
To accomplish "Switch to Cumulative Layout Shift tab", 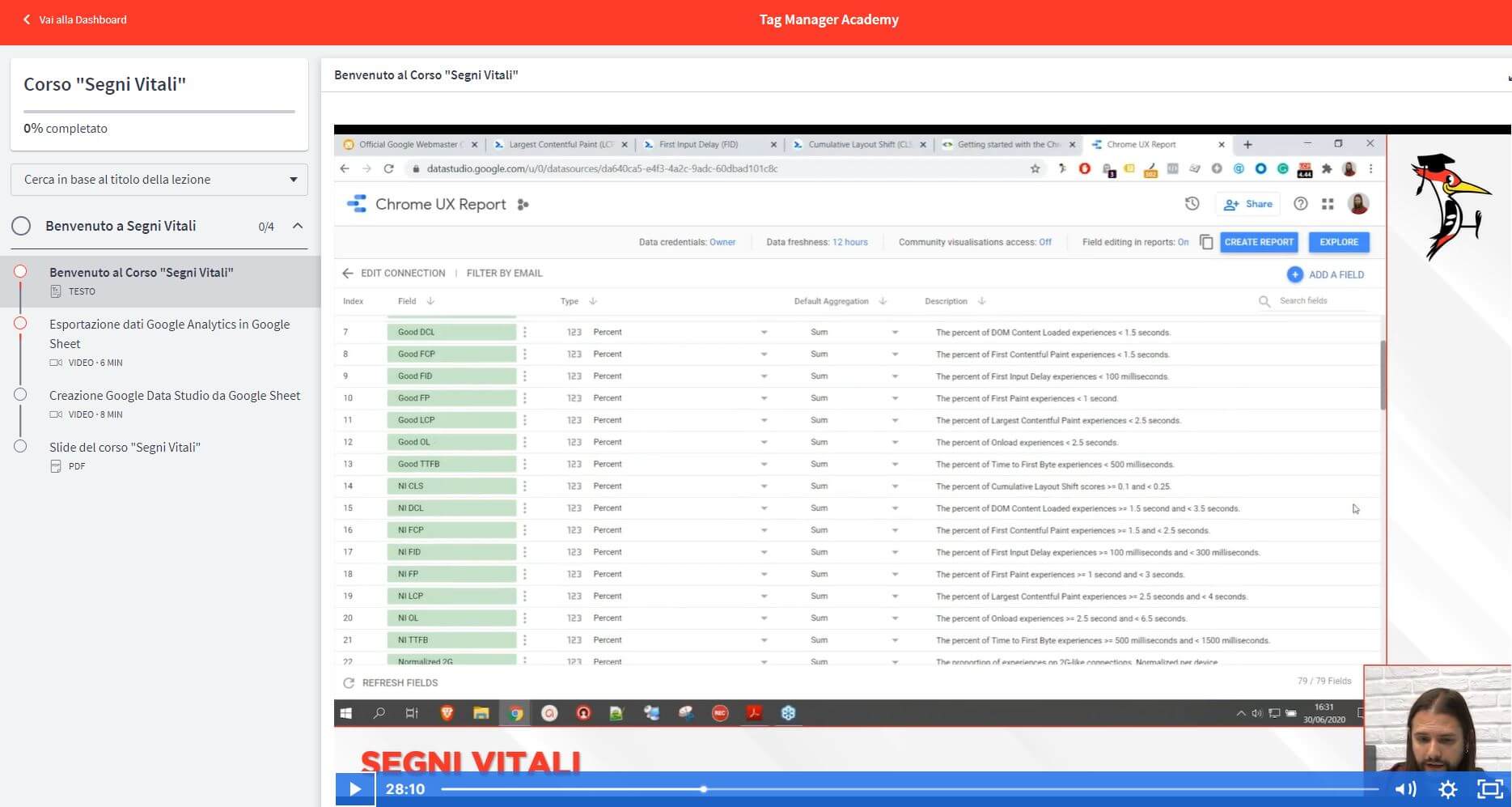I will pyautogui.click(x=860, y=145).
